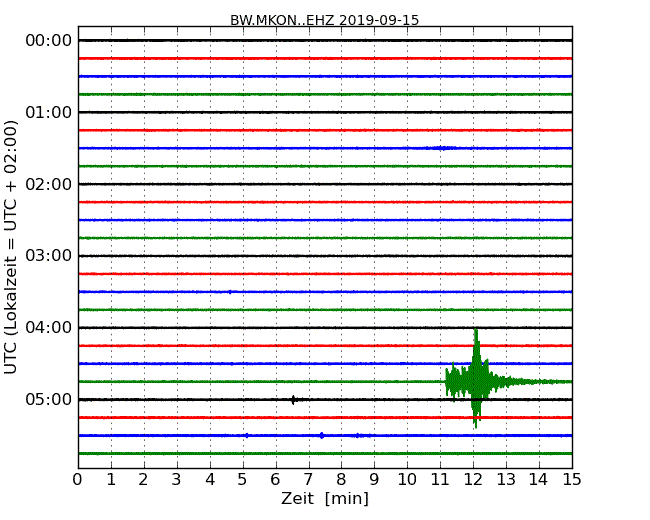
Task: Click the 03:00 time label
Action: [49, 256]
